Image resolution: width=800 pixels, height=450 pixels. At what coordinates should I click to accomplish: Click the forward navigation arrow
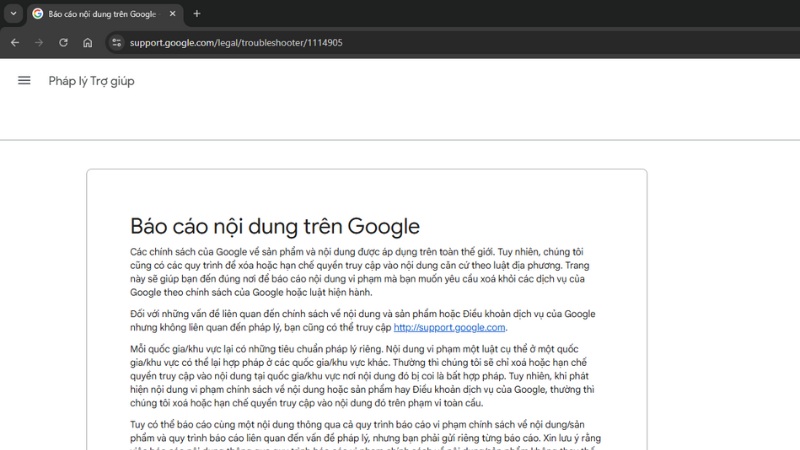39,42
